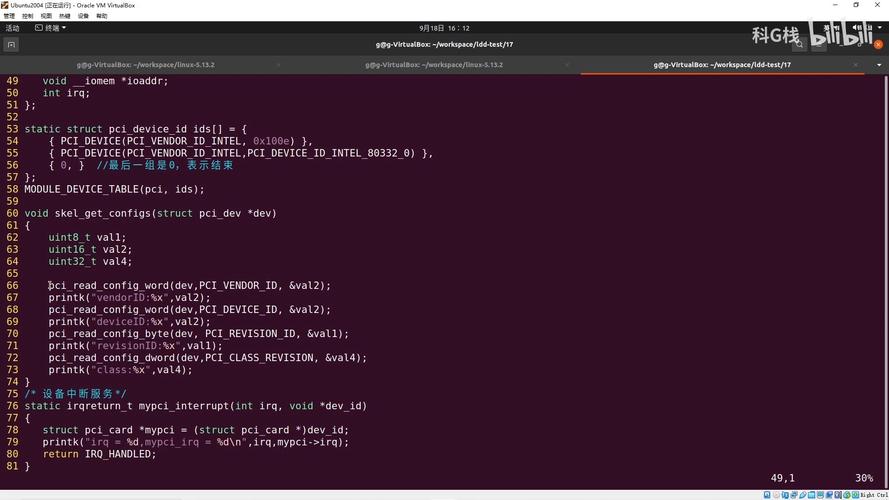Click the comment 设备中断服务
Screen dimensions: 889x500
click(x=75, y=393)
